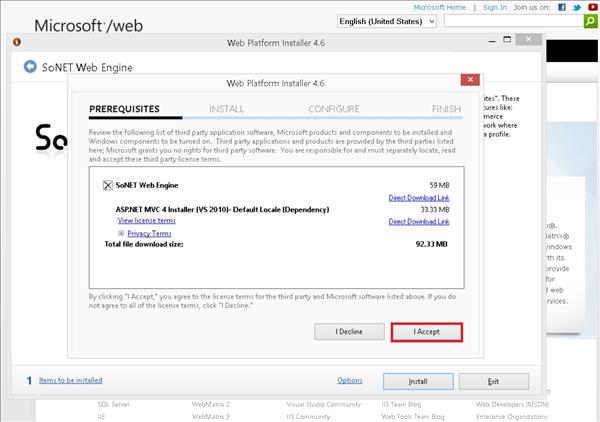600x422 pixels.
Task: Open the Items to be installed link
Action: (71, 380)
